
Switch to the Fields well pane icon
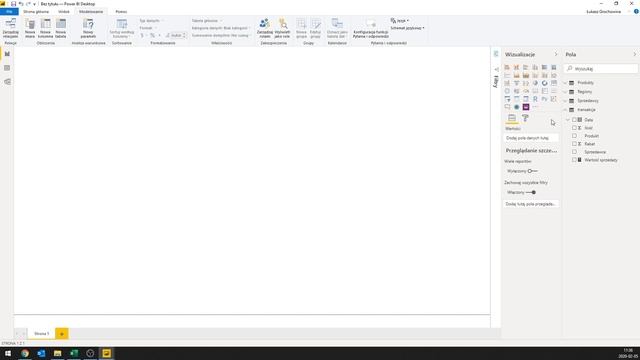(512, 118)
